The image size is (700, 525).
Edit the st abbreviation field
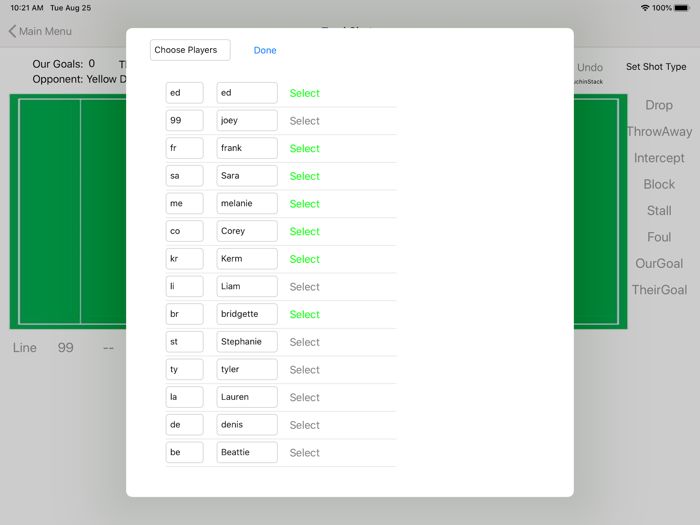pyautogui.click(x=184, y=342)
